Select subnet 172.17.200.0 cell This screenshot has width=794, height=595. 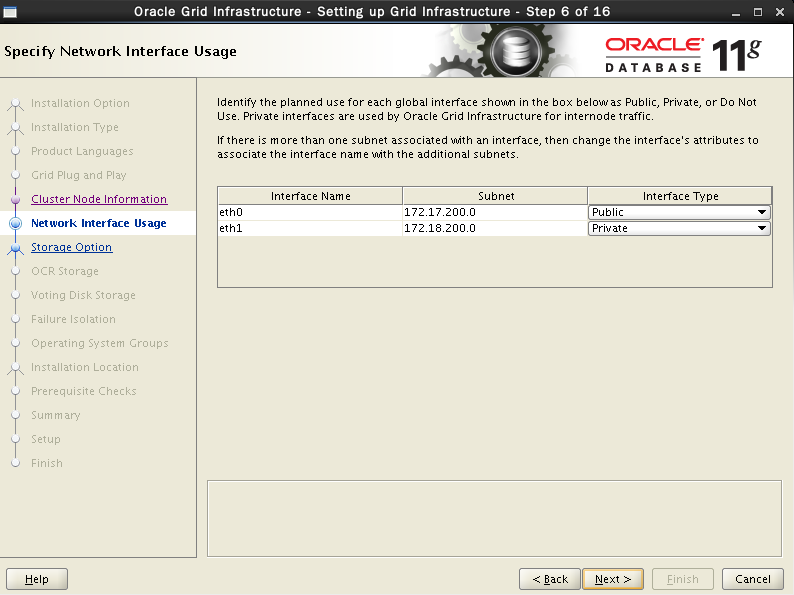point(495,212)
